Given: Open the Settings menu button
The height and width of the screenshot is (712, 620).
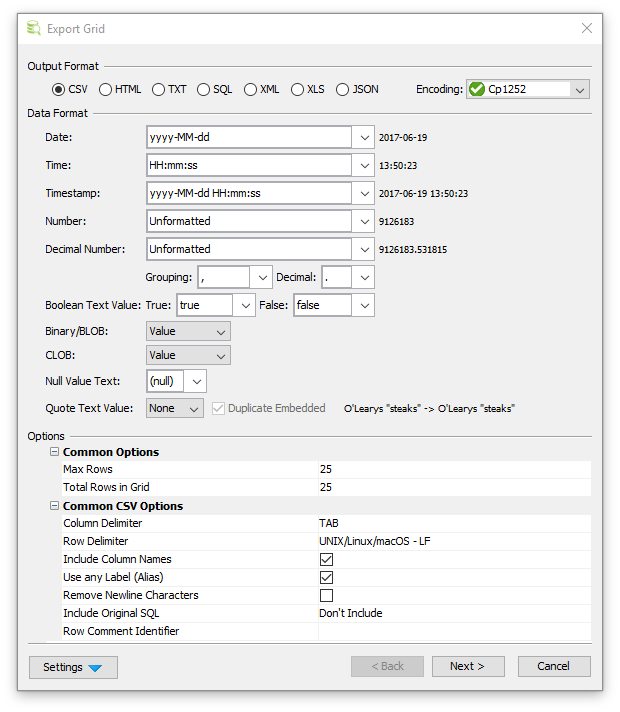Looking at the screenshot, I should click(74, 667).
